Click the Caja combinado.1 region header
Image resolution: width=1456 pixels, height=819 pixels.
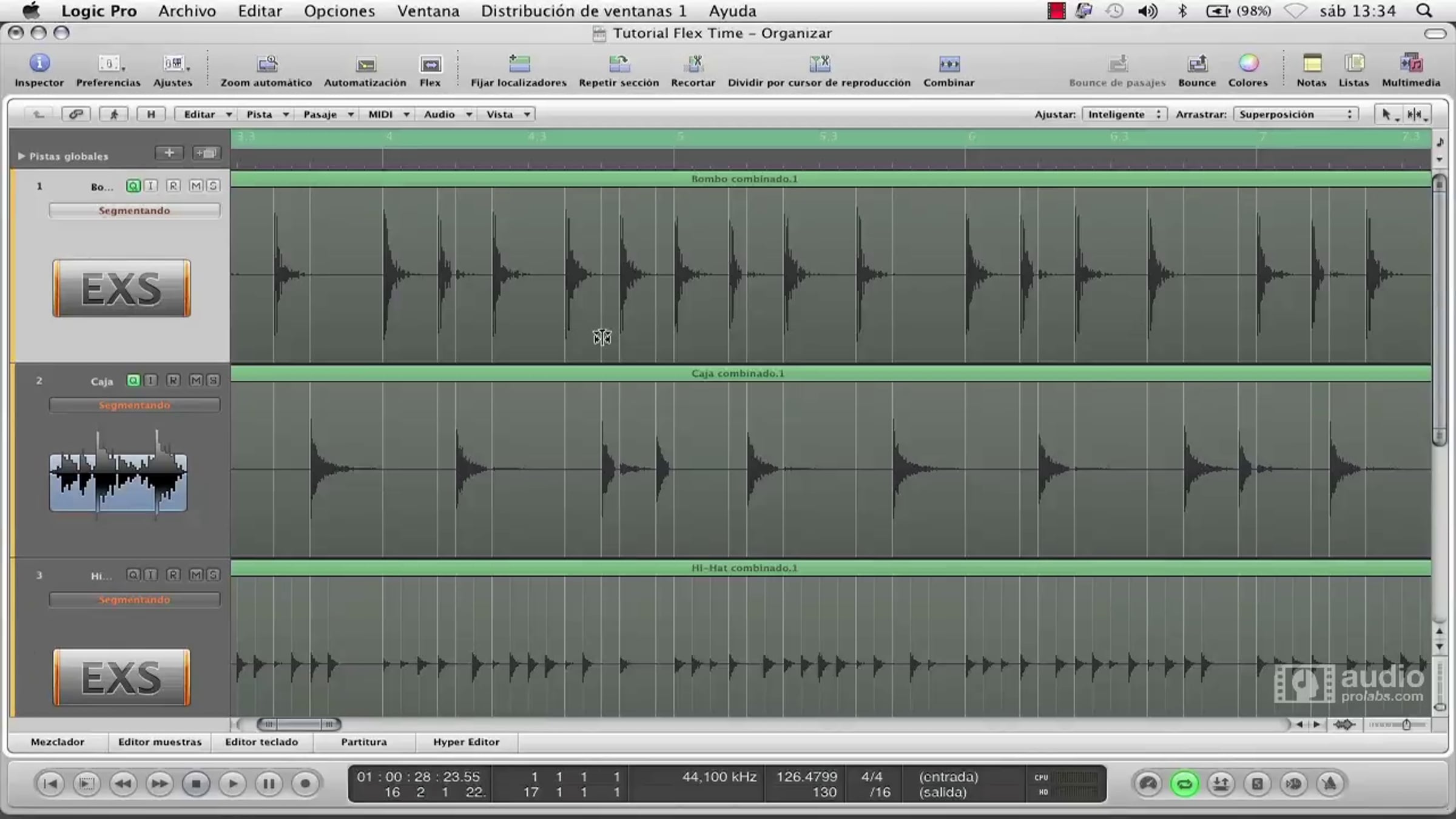(x=738, y=374)
